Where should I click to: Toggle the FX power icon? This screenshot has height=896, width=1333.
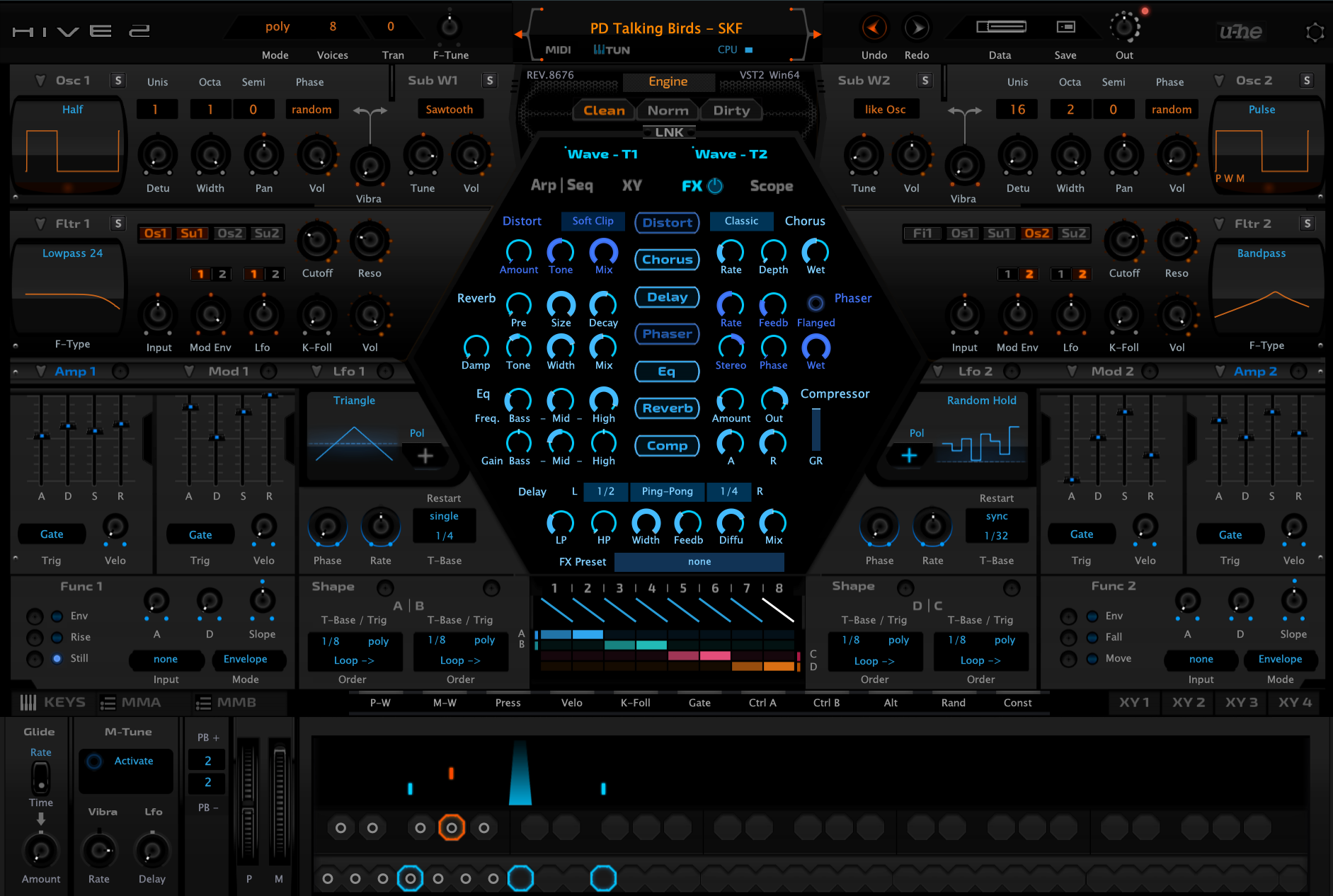tap(716, 185)
